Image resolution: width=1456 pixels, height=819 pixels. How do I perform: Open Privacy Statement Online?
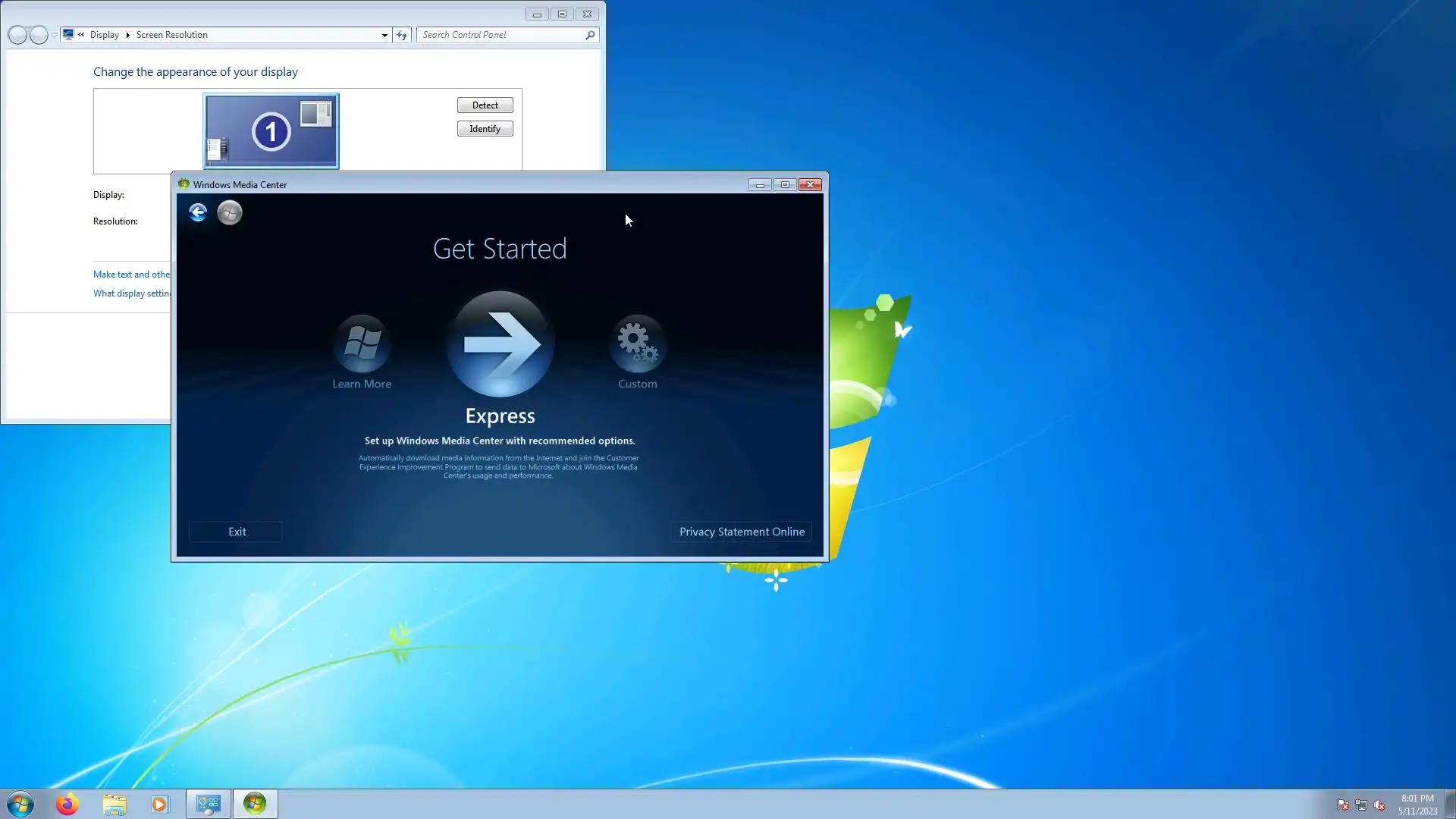coord(741,532)
